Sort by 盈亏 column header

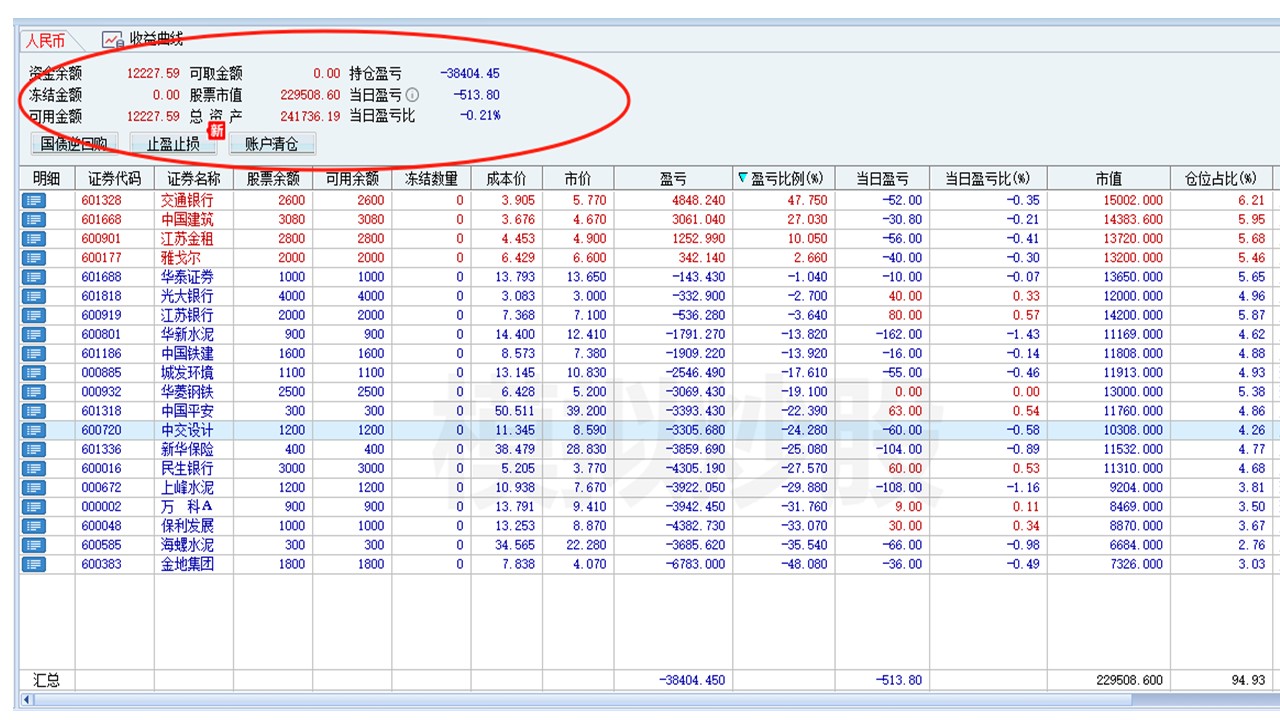pos(673,179)
